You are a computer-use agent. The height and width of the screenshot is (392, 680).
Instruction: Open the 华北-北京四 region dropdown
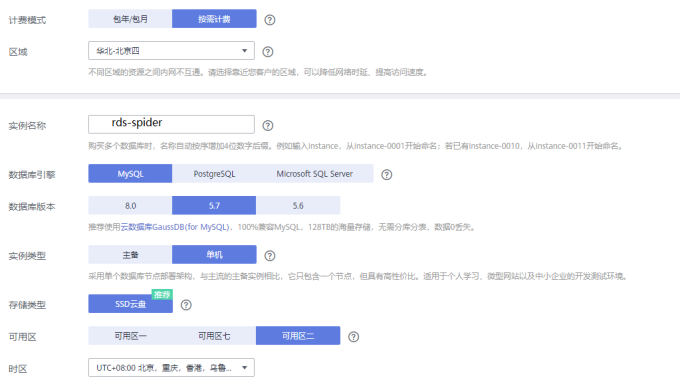[171, 51]
